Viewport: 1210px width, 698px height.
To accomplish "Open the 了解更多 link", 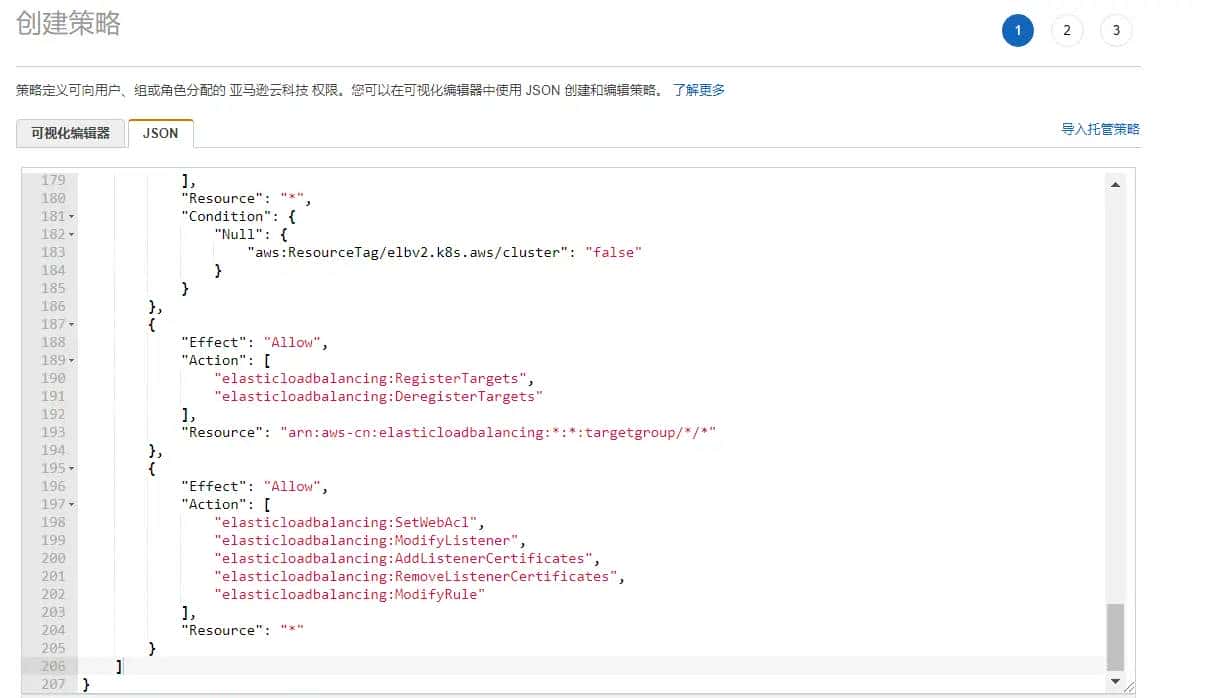I will click(x=698, y=89).
